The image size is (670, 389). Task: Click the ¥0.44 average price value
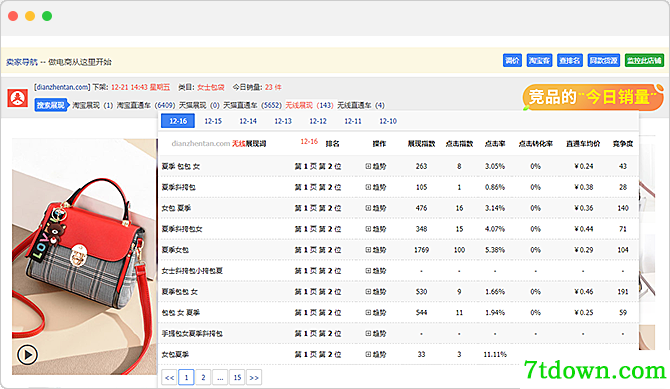583,229
